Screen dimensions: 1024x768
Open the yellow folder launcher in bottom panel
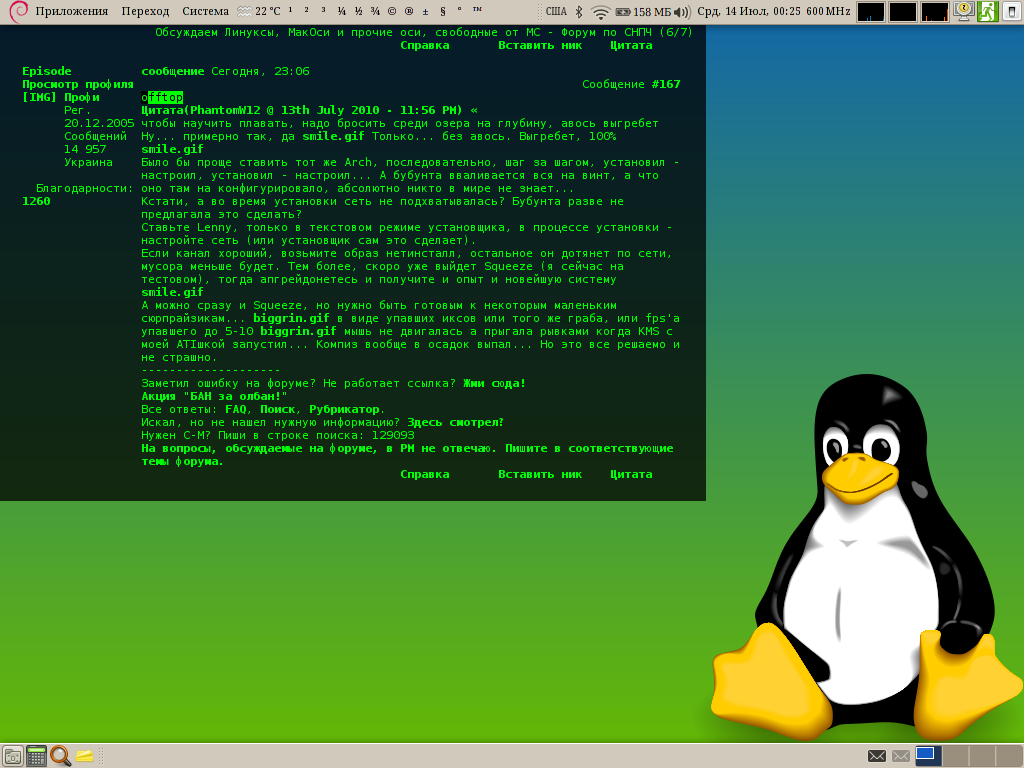coord(84,756)
